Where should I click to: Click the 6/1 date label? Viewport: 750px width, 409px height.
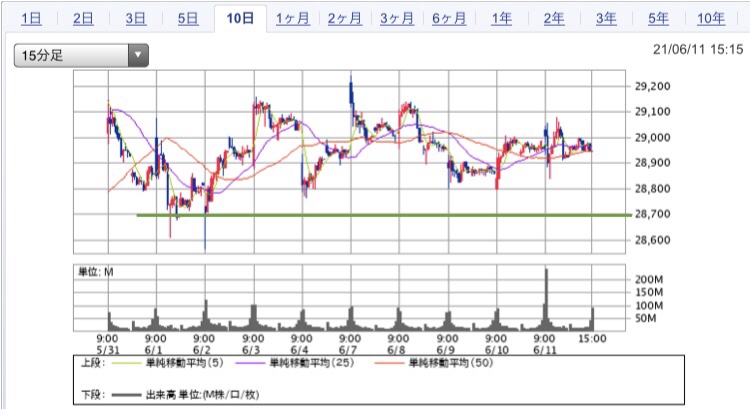(154, 350)
